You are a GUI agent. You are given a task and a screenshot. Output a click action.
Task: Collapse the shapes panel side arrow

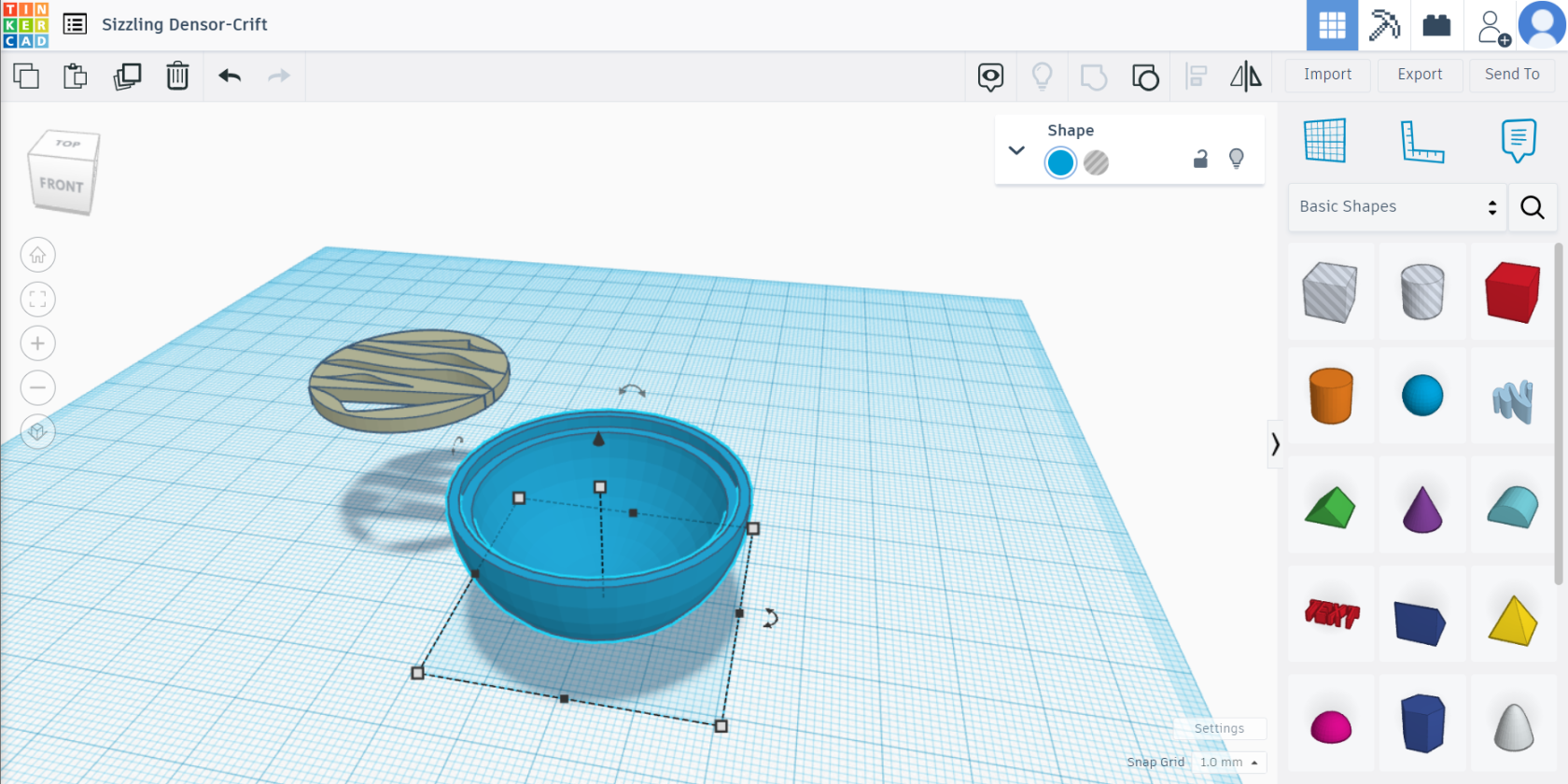(x=1275, y=444)
